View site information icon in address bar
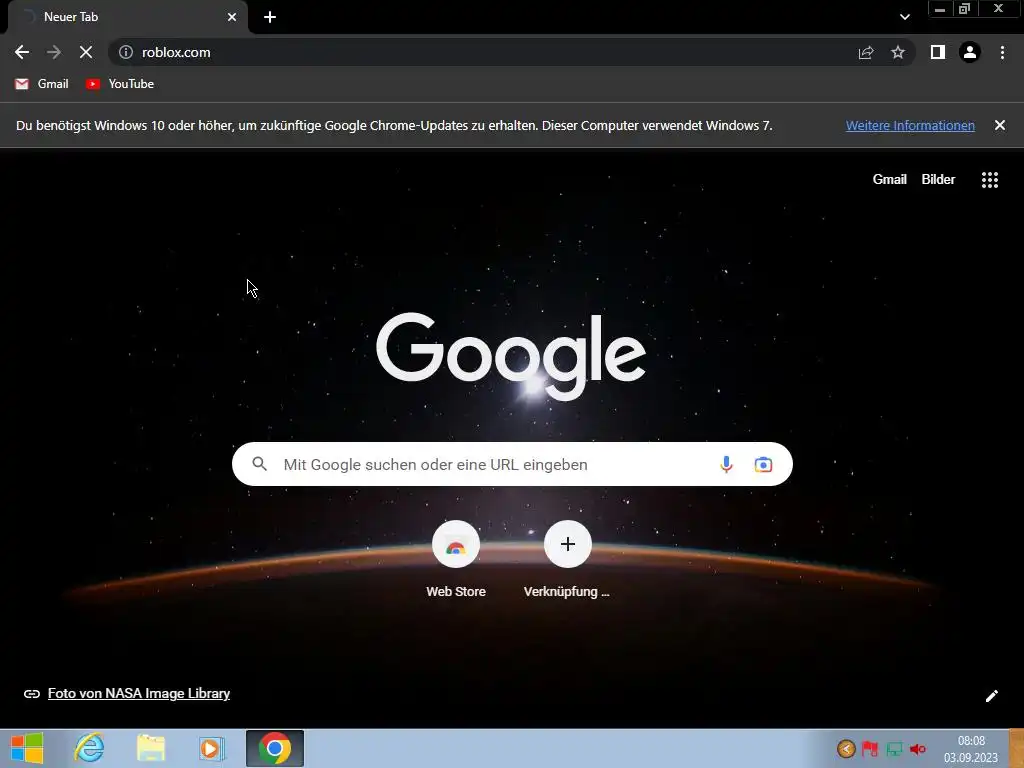The width and height of the screenshot is (1024, 768). tap(125, 52)
